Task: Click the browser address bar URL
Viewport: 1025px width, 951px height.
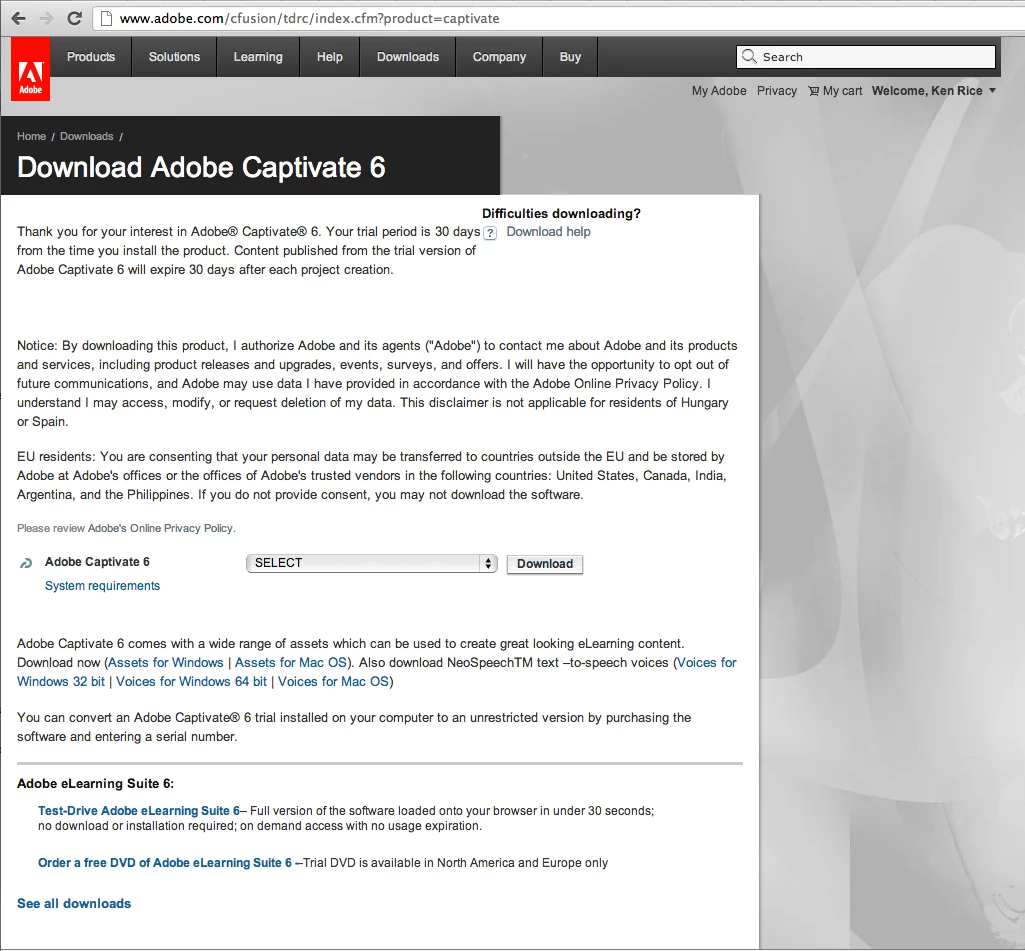Action: [309, 18]
